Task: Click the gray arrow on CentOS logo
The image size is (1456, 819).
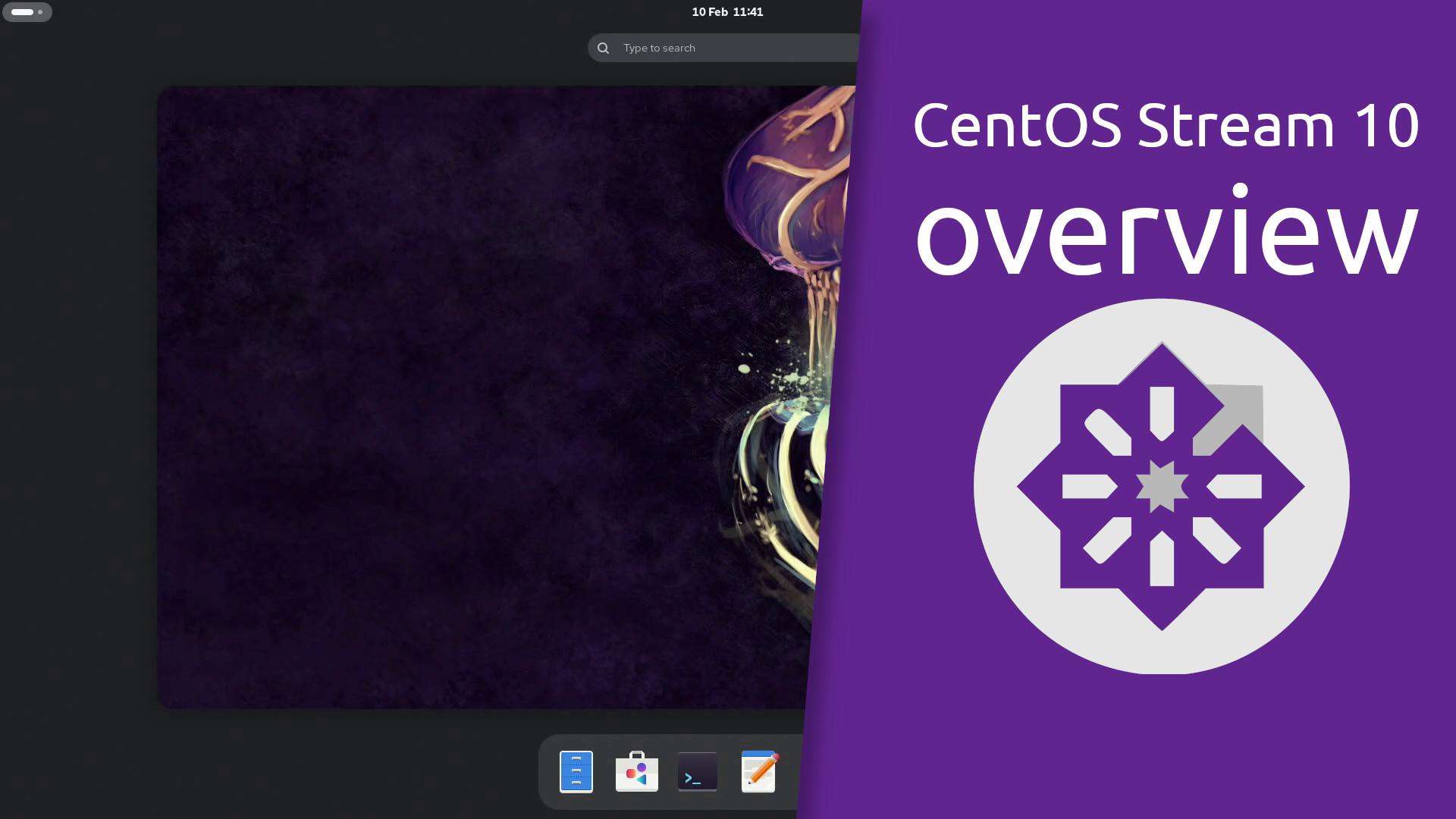Action: coord(1235,413)
